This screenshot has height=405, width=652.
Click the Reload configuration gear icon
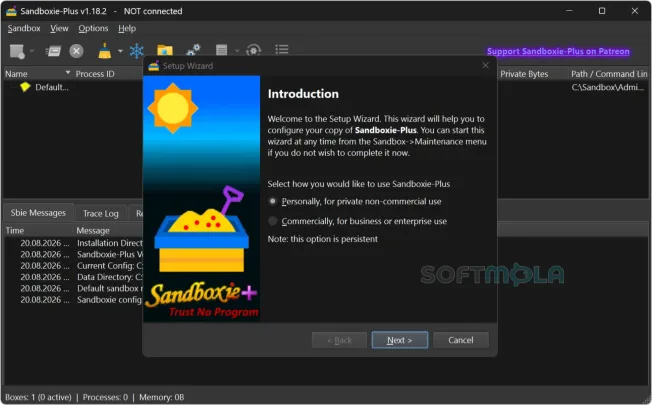coord(254,50)
